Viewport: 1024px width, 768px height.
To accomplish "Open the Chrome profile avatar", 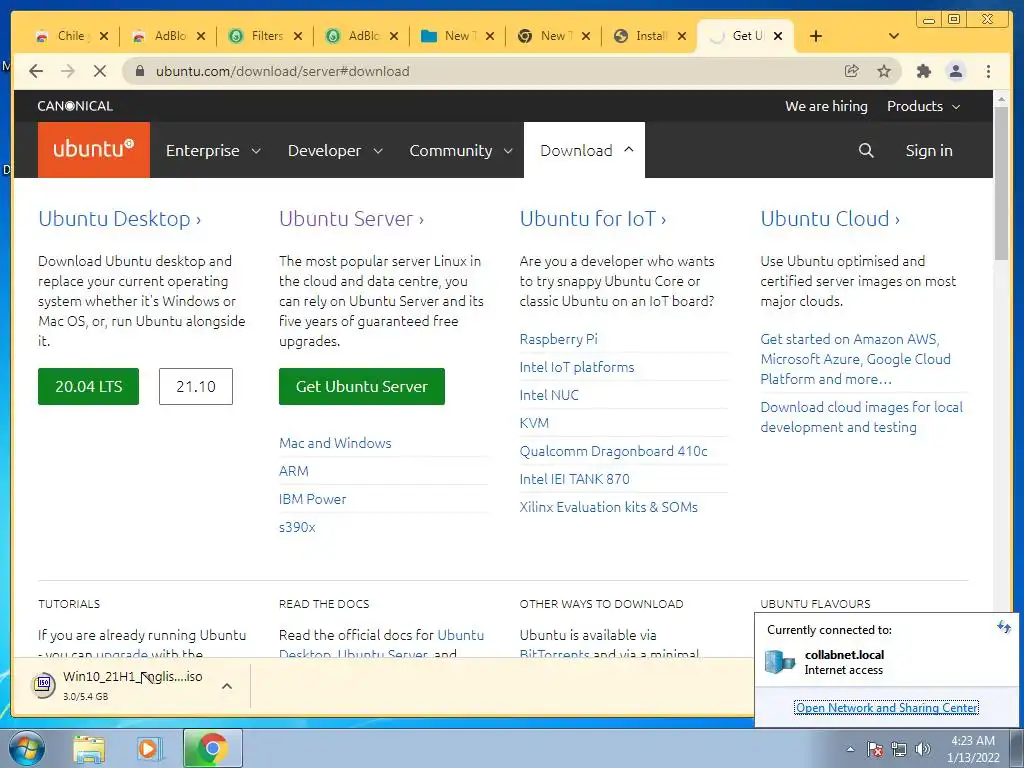I will click(x=955, y=71).
